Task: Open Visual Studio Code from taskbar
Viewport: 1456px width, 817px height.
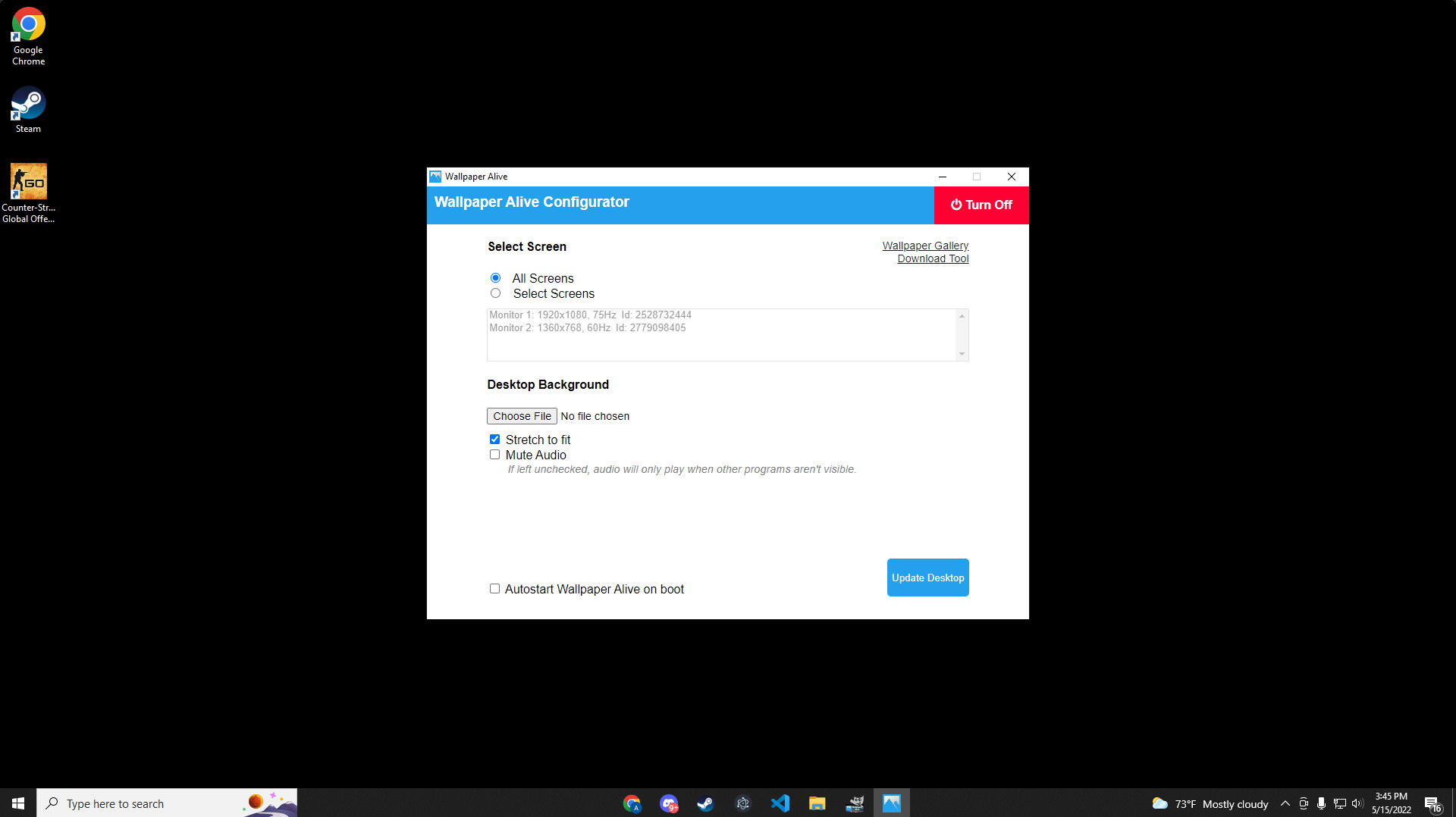Action: 780,803
